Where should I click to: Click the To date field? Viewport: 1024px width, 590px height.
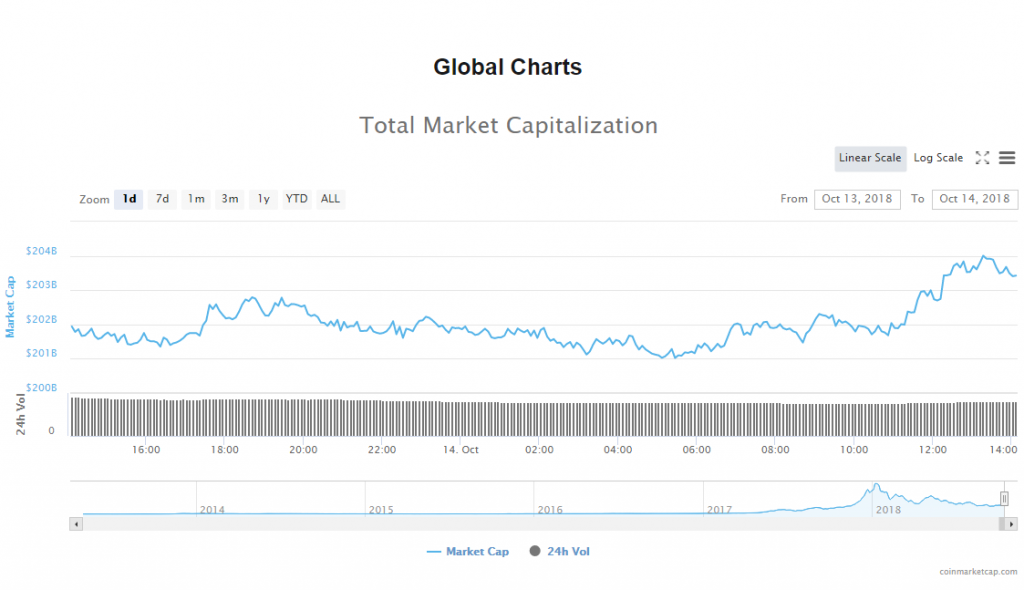[x=974, y=199]
